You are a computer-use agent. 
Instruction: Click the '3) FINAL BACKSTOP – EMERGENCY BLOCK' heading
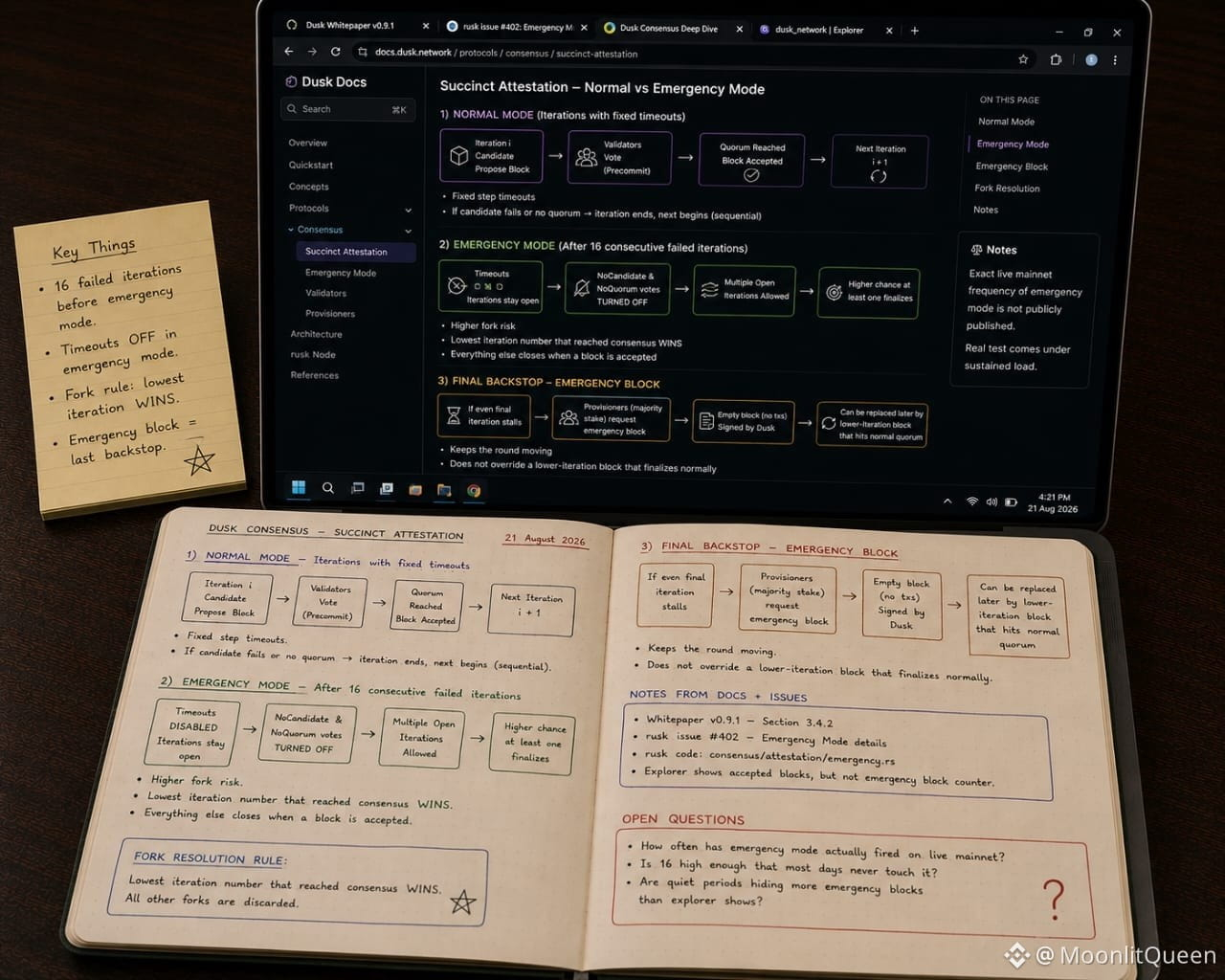[548, 383]
